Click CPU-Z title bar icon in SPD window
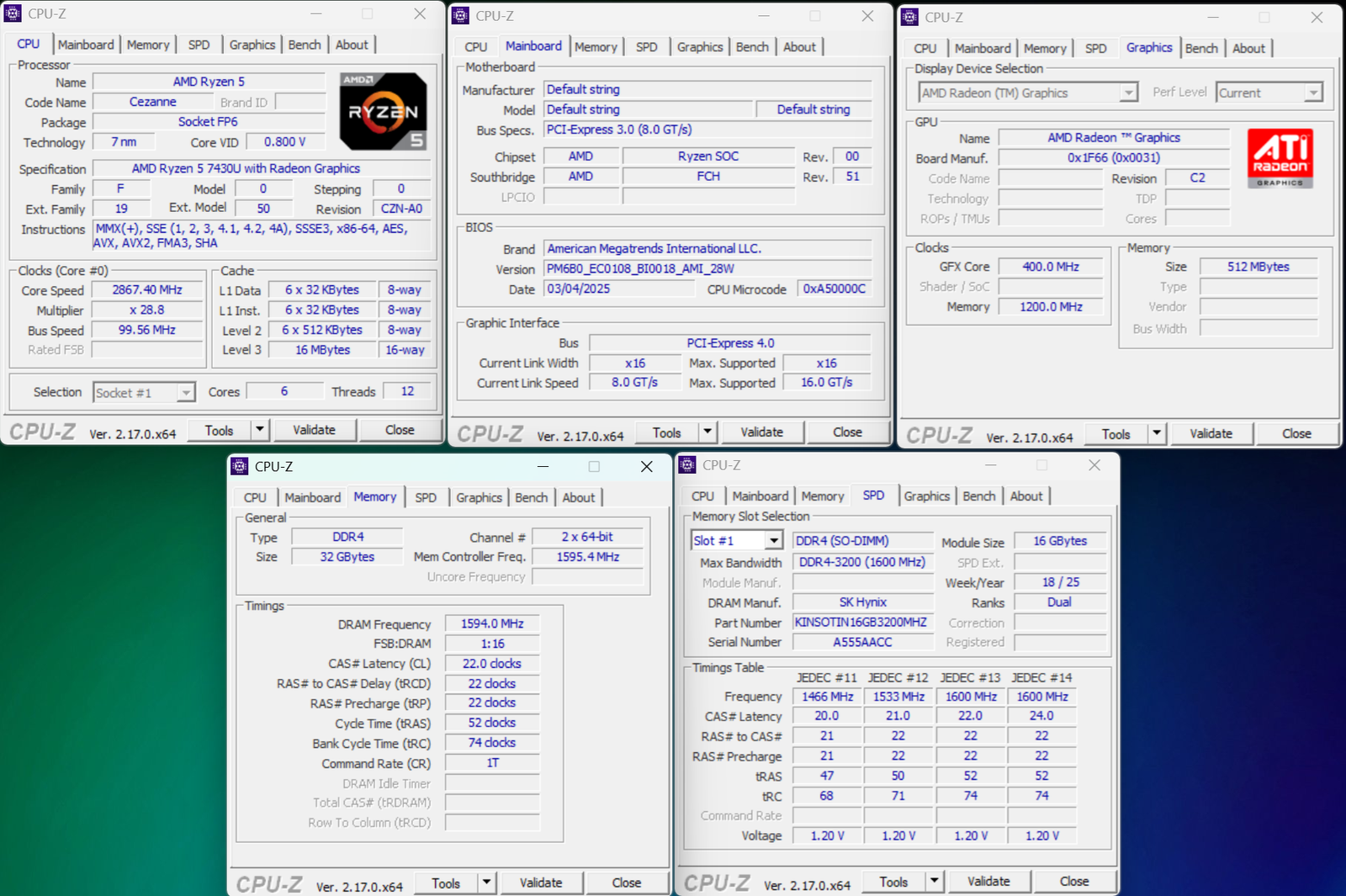The image size is (1346, 896). [687, 465]
